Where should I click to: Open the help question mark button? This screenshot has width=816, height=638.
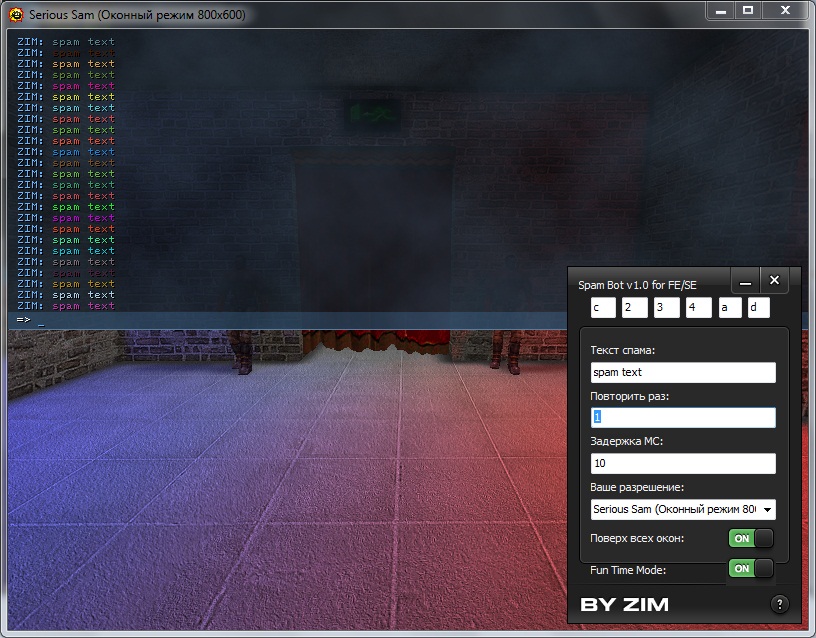[779, 604]
